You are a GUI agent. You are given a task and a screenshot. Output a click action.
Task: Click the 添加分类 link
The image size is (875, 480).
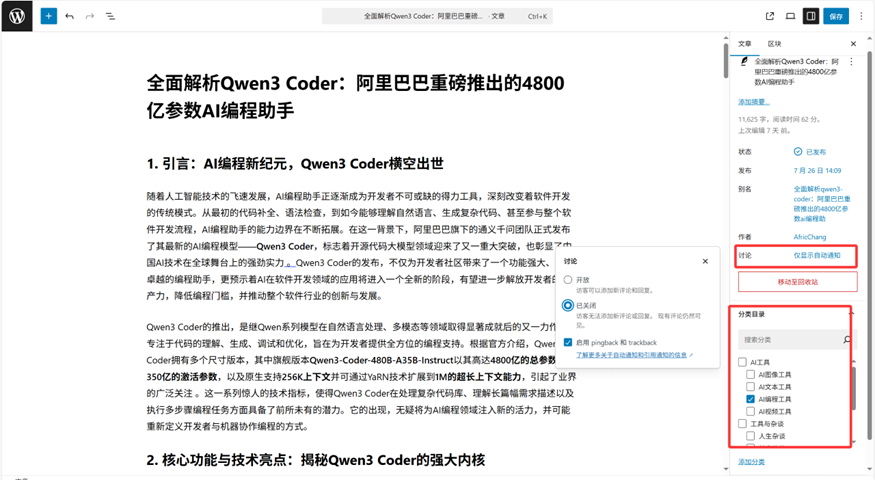tap(752, 462)
